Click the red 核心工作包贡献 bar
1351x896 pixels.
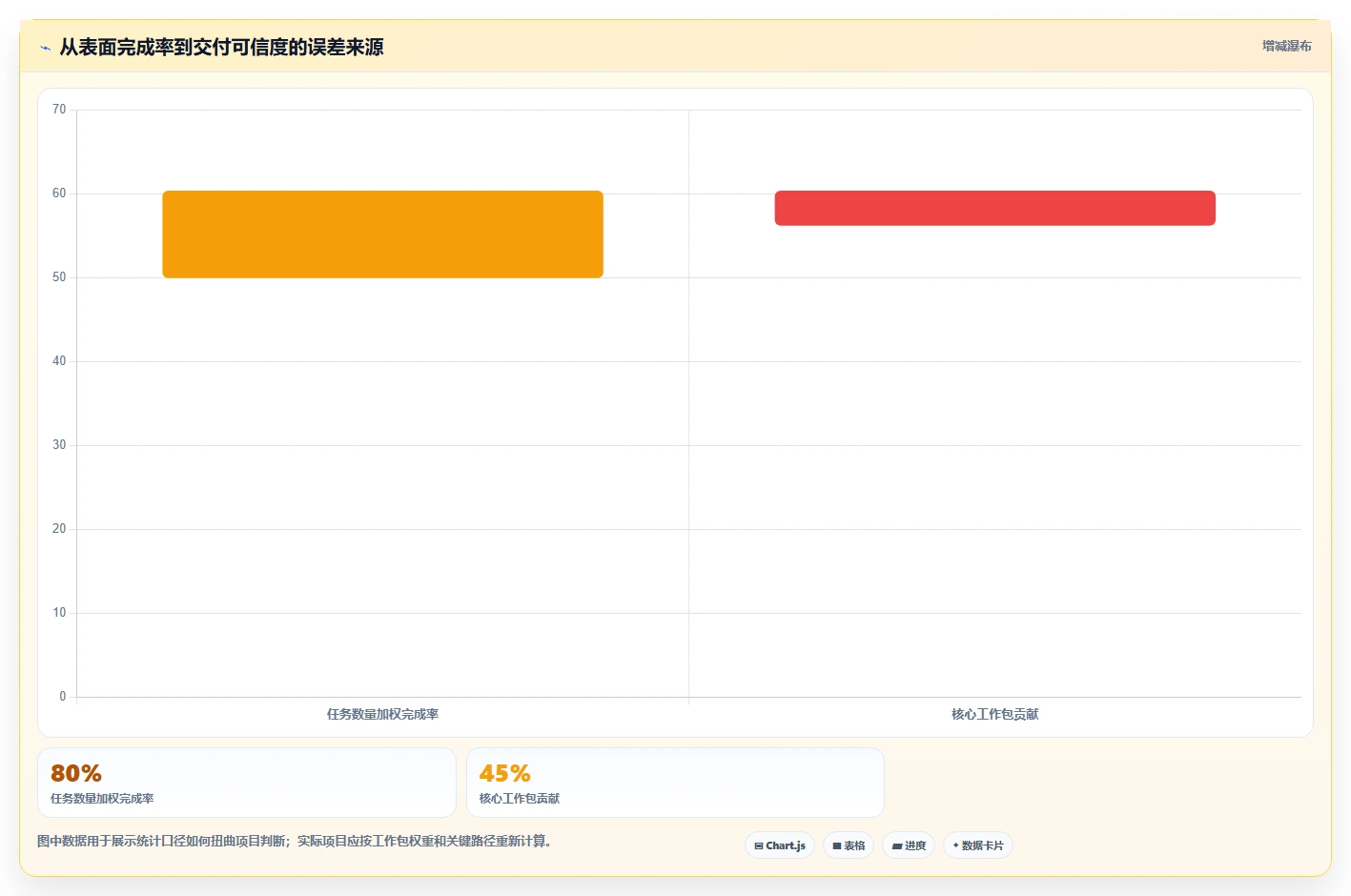994,208
